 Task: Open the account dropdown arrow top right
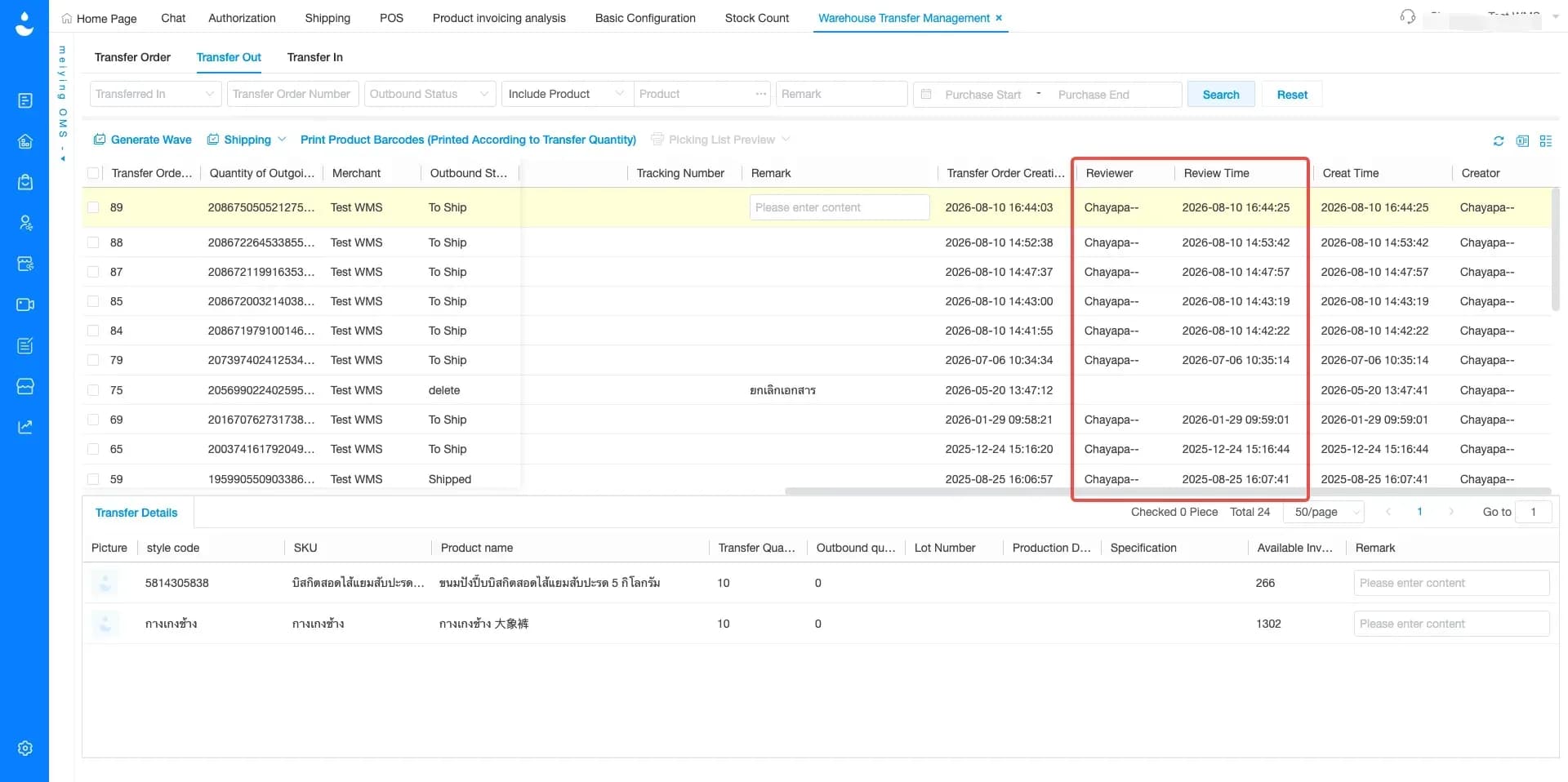(x=1556, y=16)
